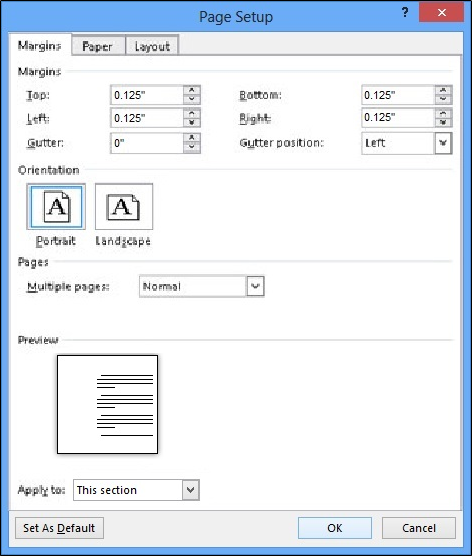Viewport: 472px width, 556px height.
Task: Open the Gutter position dropdown
Action: [x=443, y=143]
